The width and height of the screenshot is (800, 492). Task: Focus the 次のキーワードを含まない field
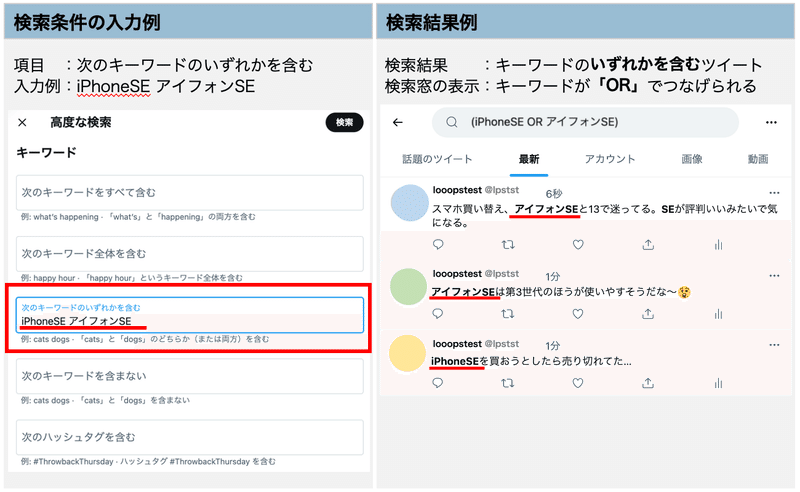click(190, 376)
